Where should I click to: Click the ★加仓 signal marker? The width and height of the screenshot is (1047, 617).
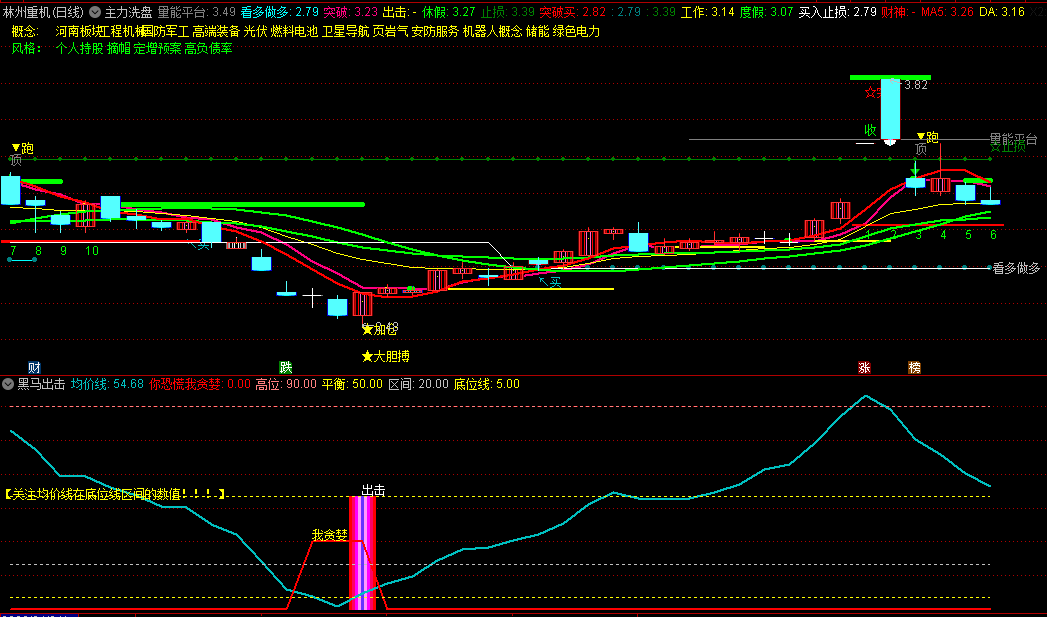point(379,329)
